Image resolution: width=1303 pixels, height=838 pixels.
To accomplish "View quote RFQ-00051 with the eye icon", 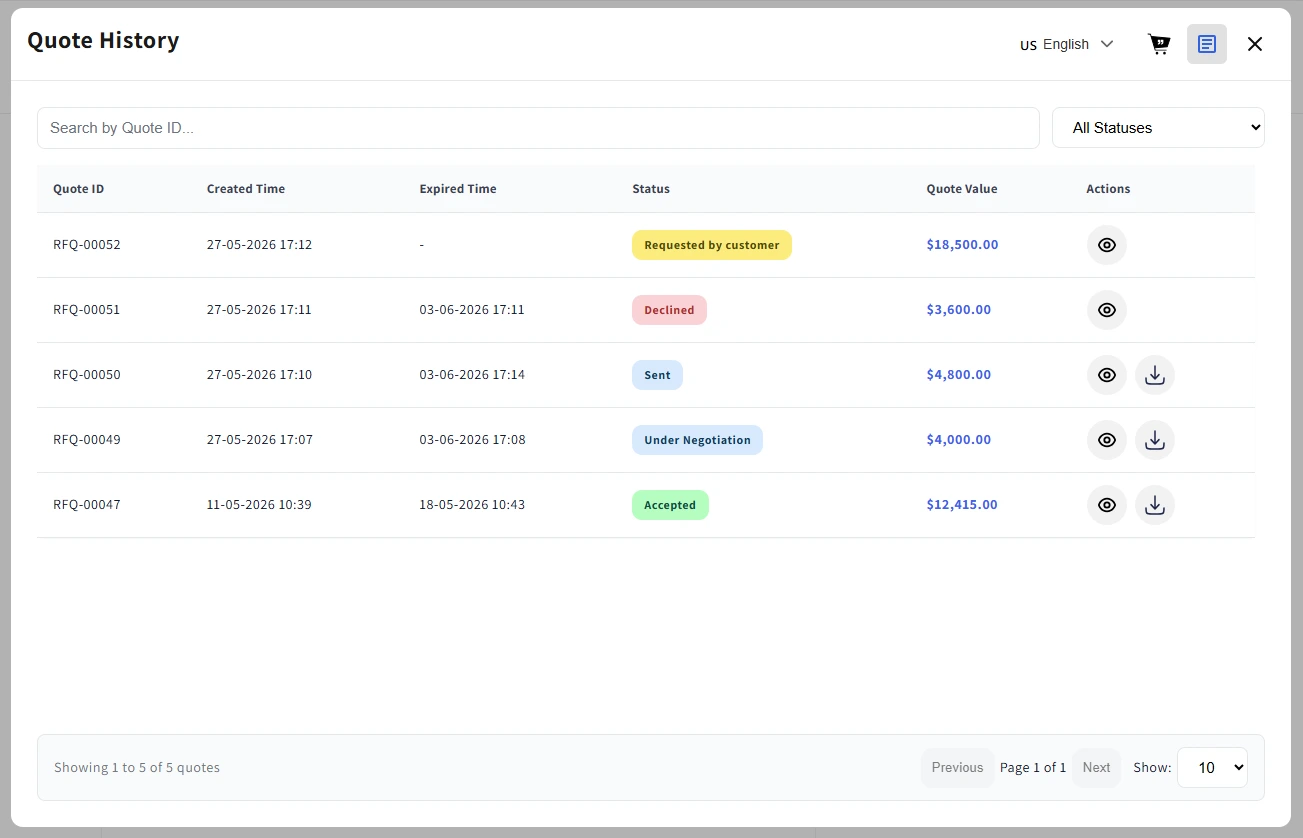I will click(1106, 310).
